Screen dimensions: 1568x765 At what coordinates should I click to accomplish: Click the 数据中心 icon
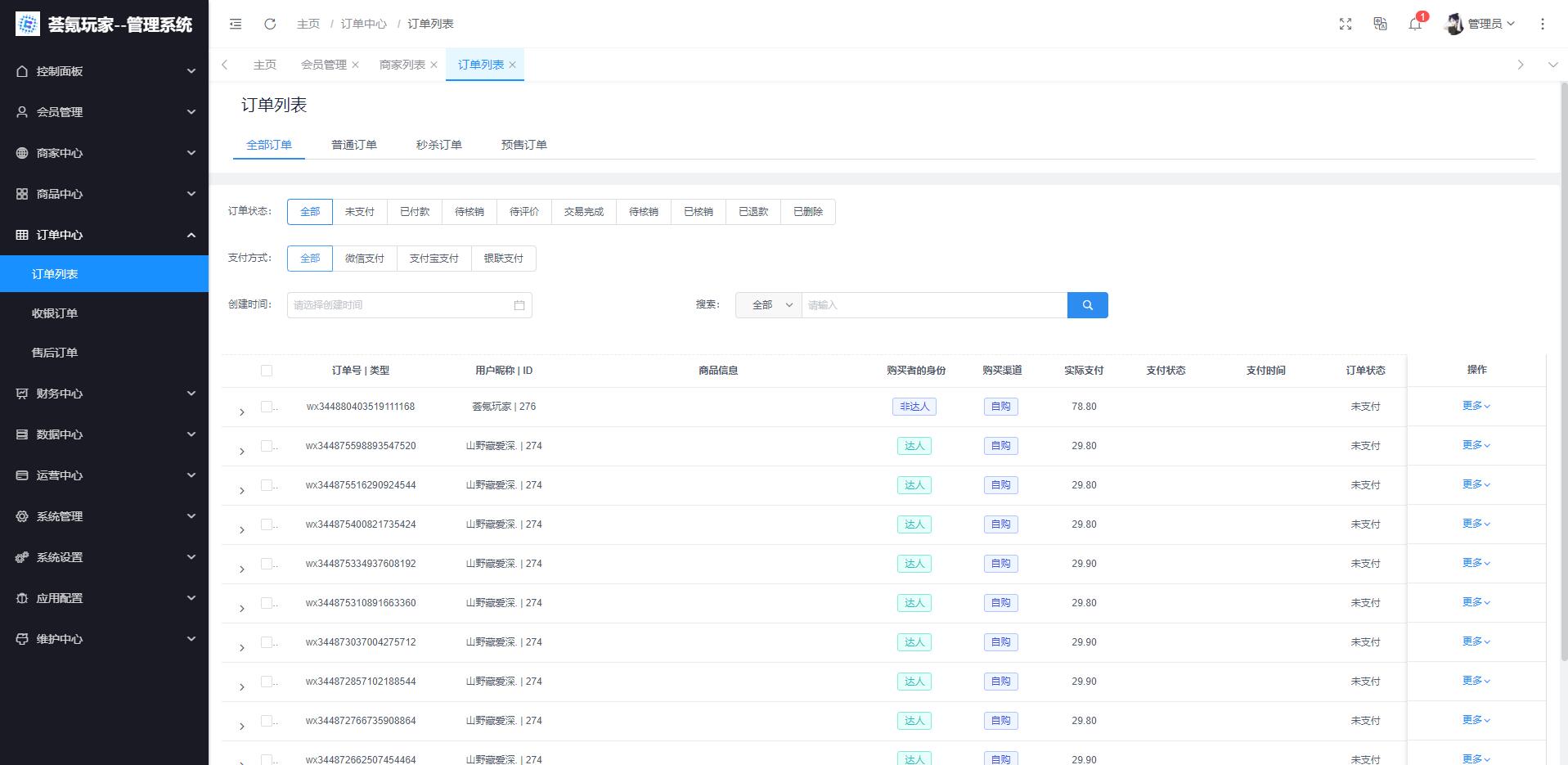[x=22, y=434]
